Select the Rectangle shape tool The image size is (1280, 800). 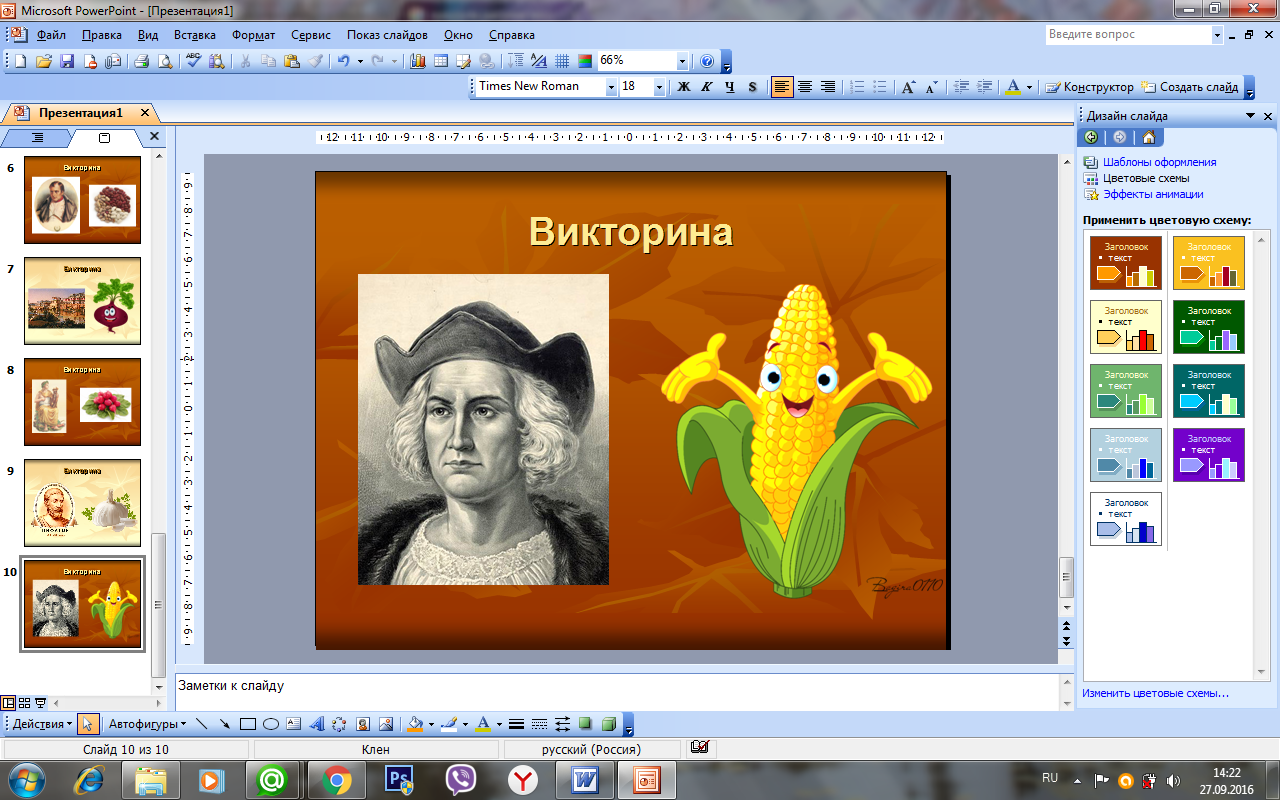click(248, 724)
